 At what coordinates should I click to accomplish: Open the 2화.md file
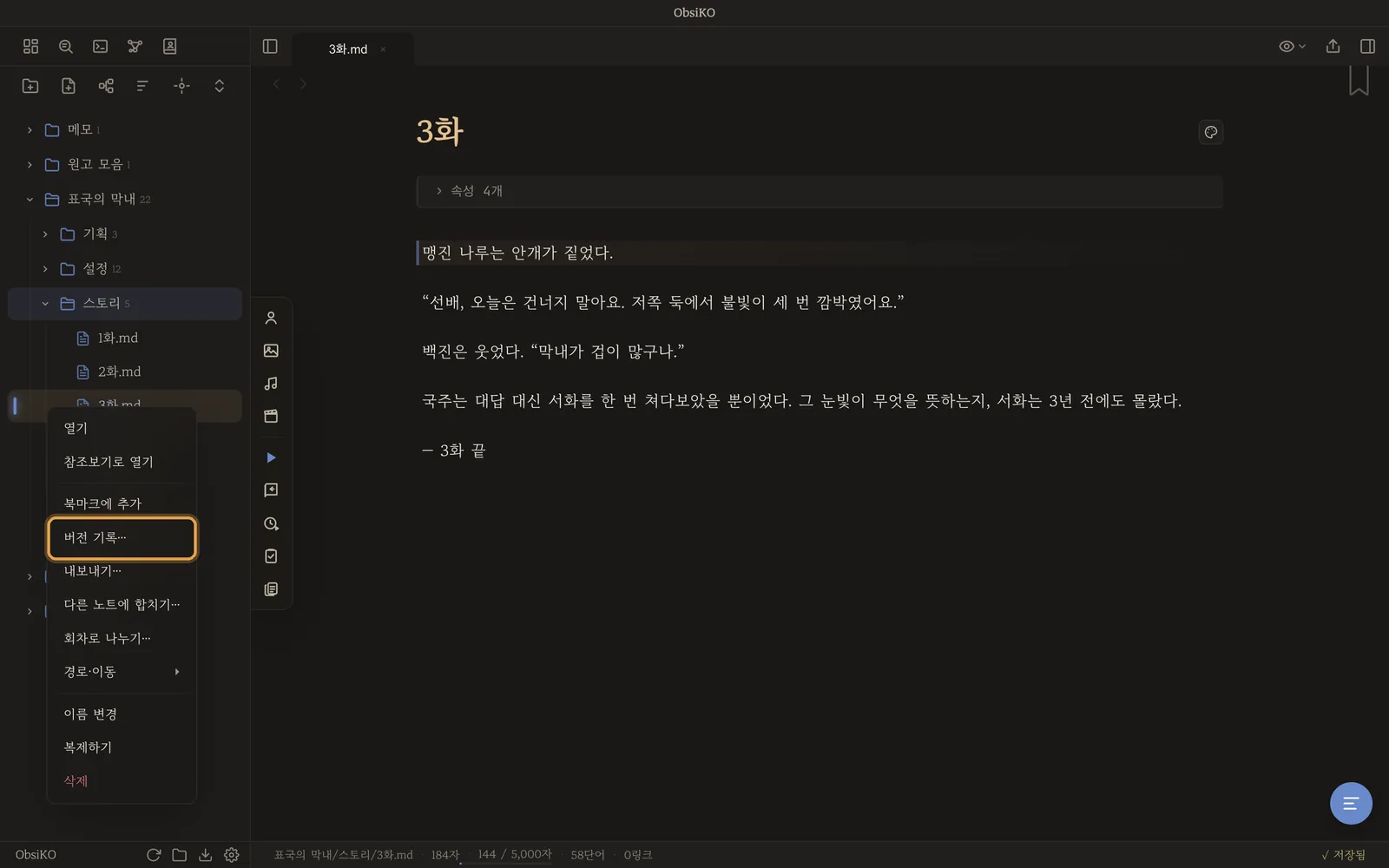(124, 372)
